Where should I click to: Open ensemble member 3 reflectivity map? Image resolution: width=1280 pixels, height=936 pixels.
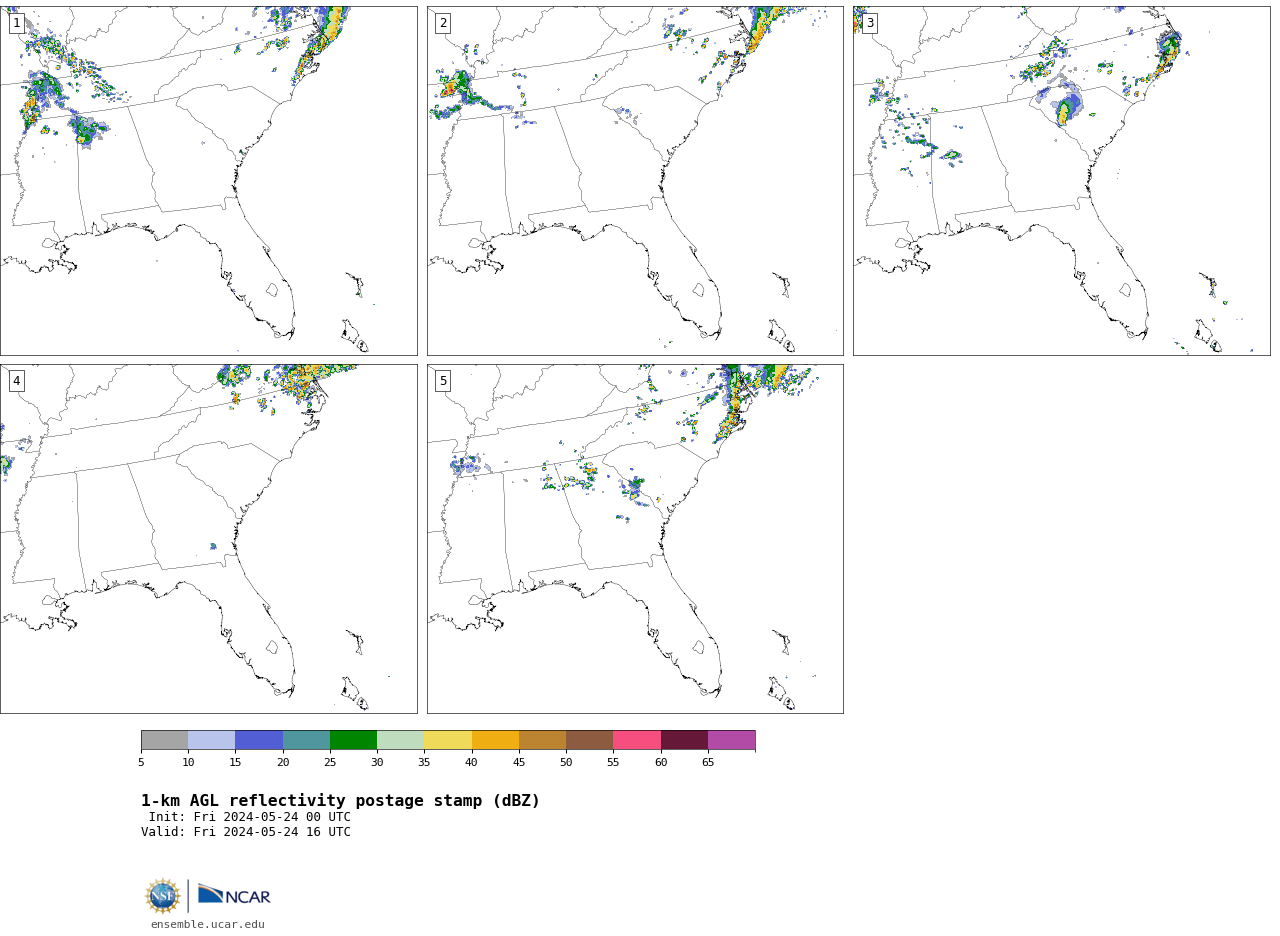tap(1061, 181)
